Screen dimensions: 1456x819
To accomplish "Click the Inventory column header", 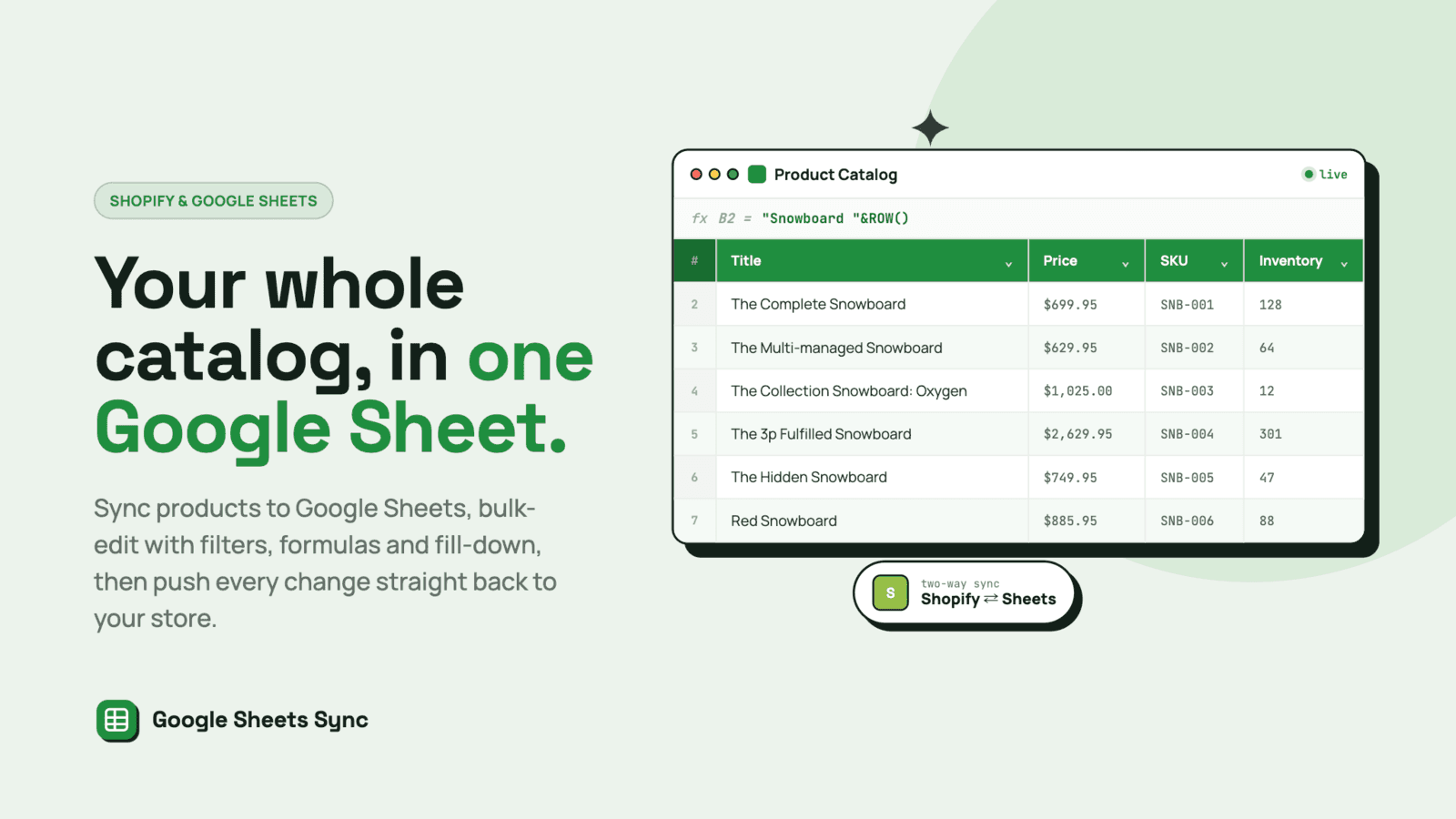I will click(1304, 261).
